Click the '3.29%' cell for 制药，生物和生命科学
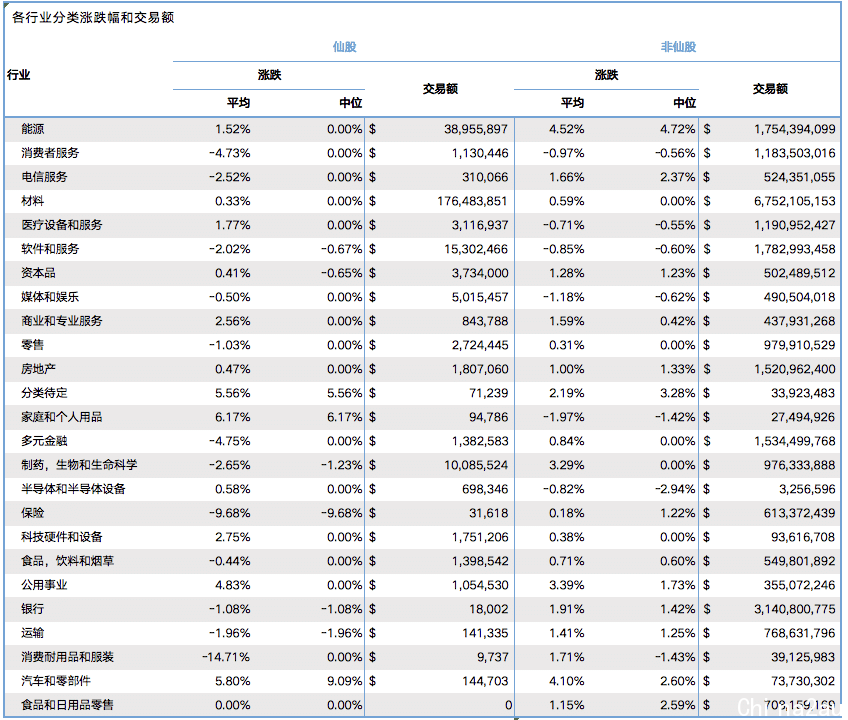 tap(566, 465)
